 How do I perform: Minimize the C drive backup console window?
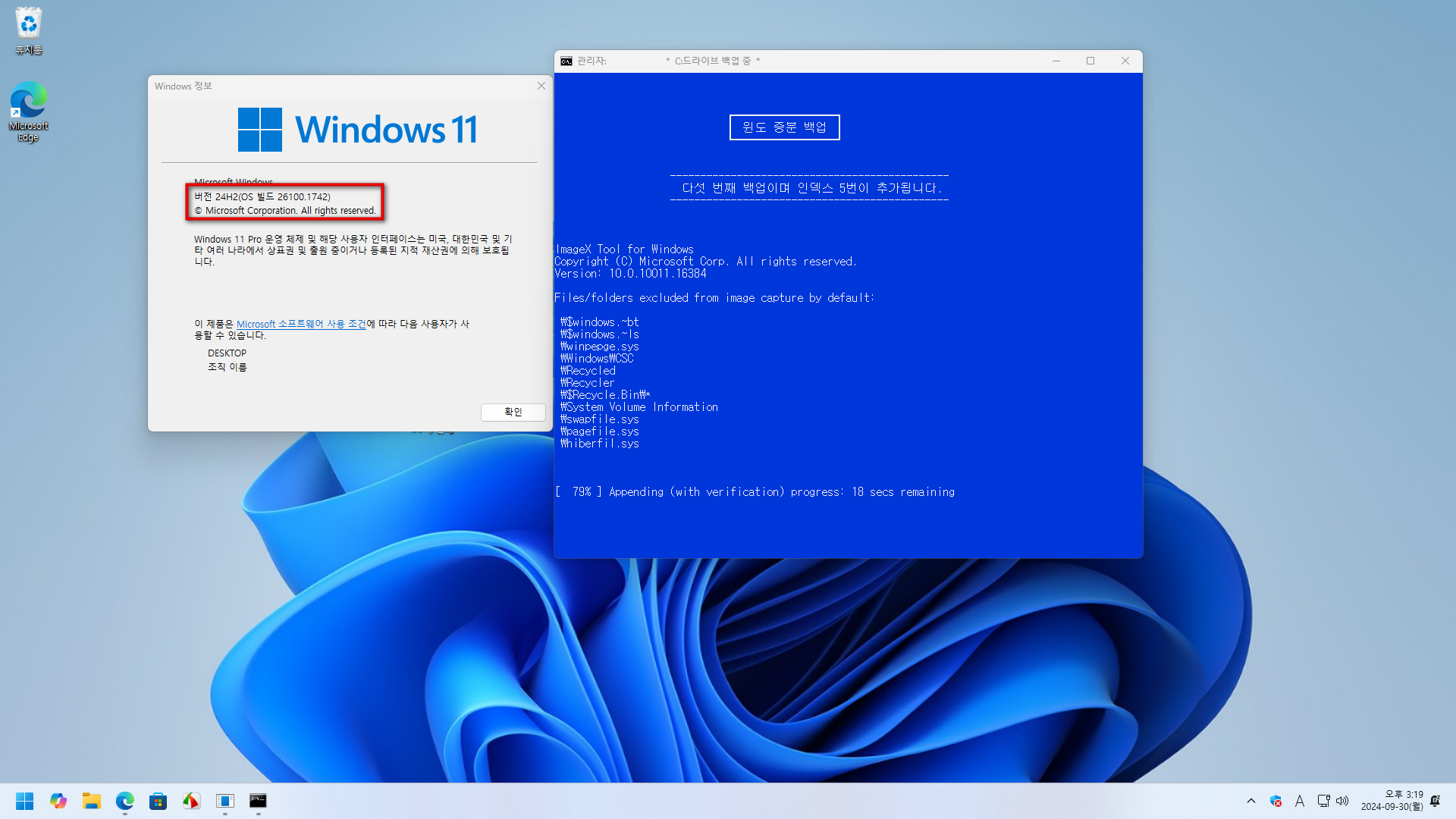pyautogui.click(x=1056, y=61)
